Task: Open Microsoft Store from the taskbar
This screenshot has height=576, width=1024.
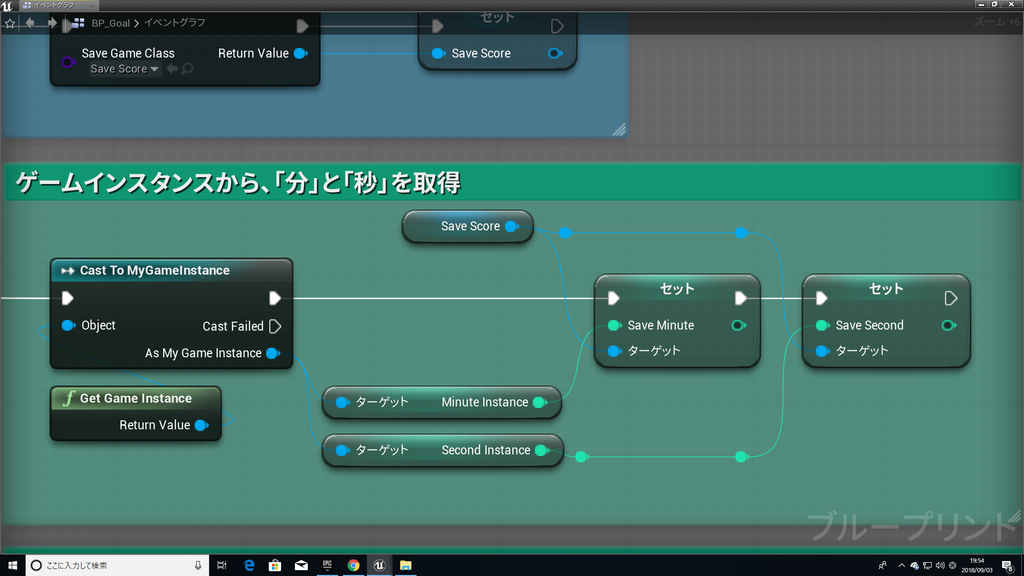Action: 275,564
